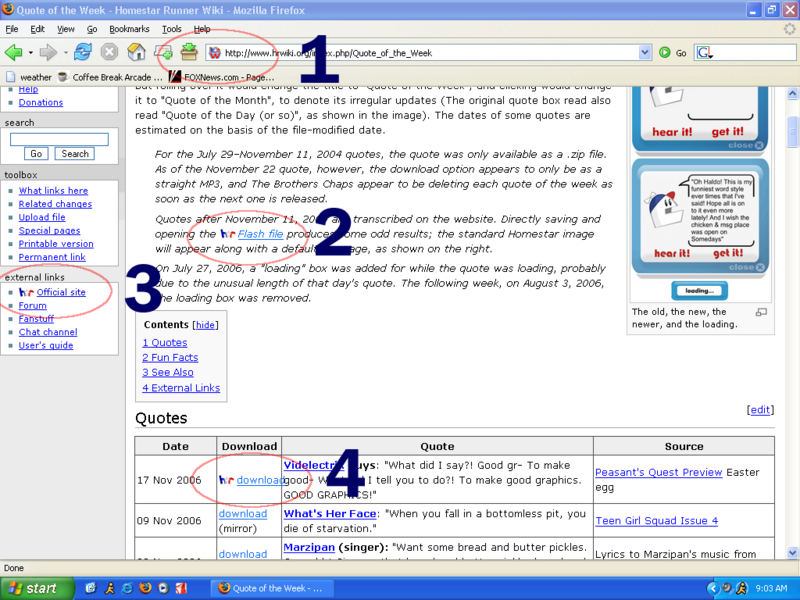Launch Firefox from the Quick Launch bar

click(x=145, y=588)
